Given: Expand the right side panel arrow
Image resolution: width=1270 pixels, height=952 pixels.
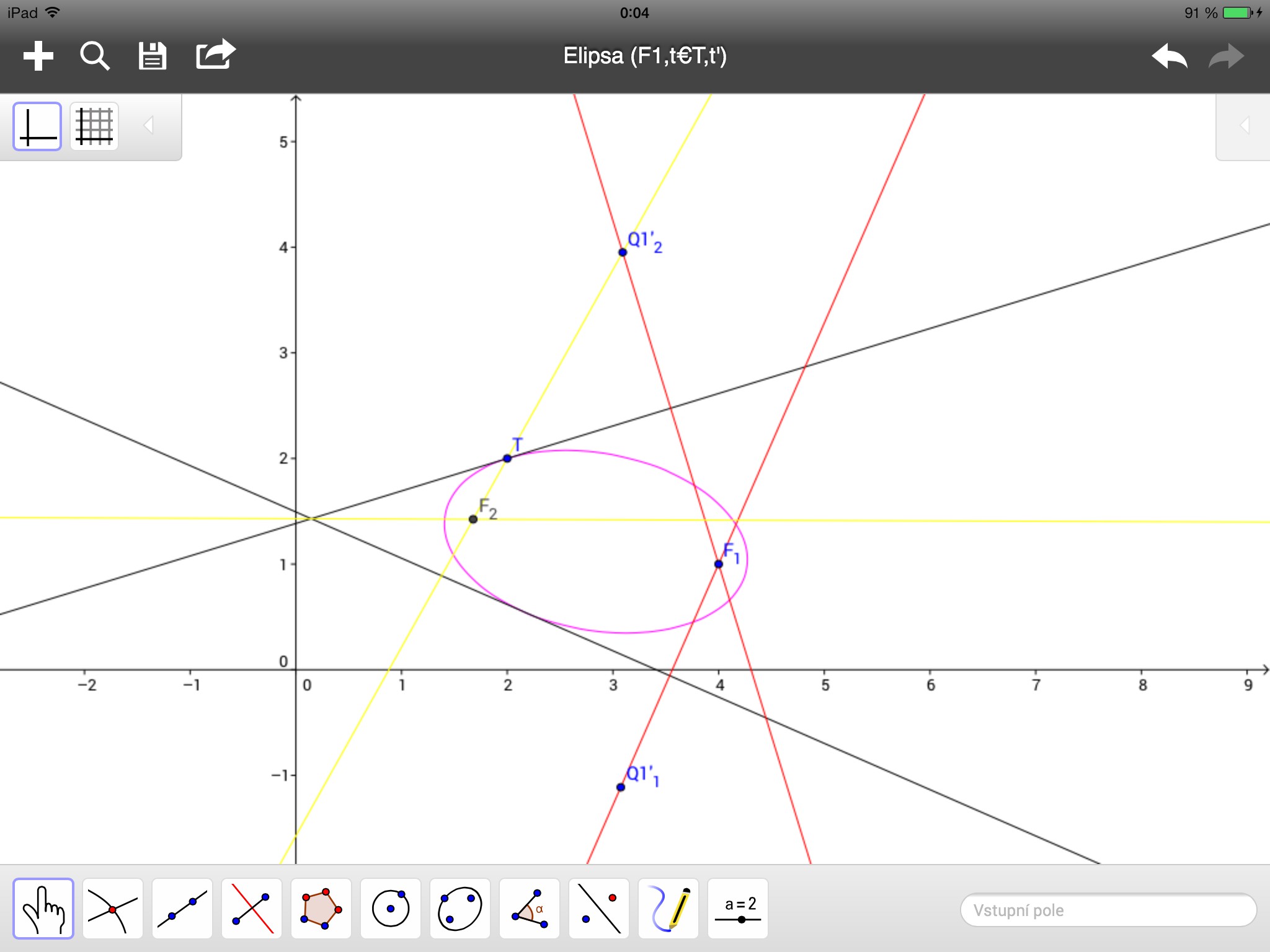Looking at the screenshot, I should [x=1244, y=126].
